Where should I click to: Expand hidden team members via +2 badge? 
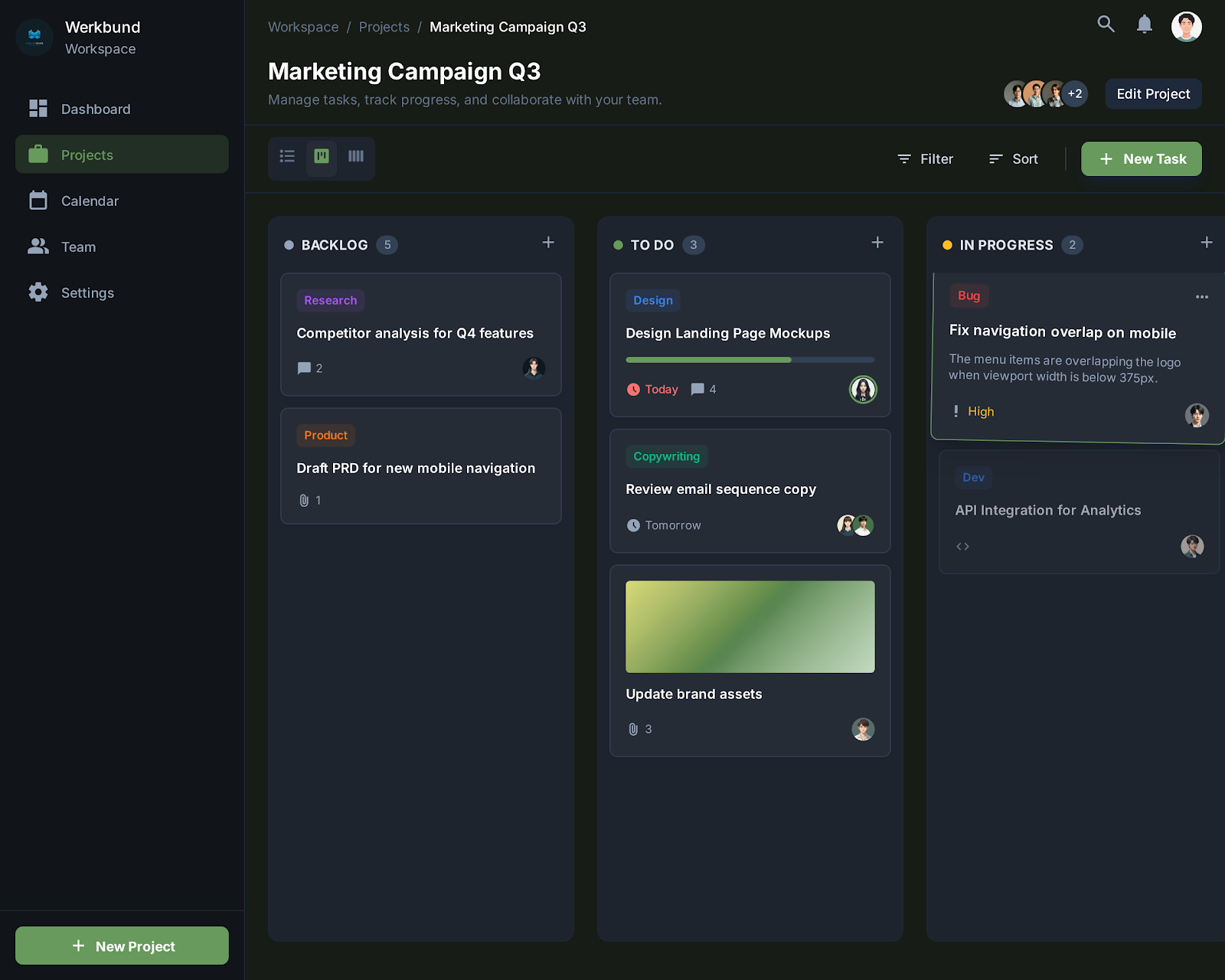point(1075,93)
